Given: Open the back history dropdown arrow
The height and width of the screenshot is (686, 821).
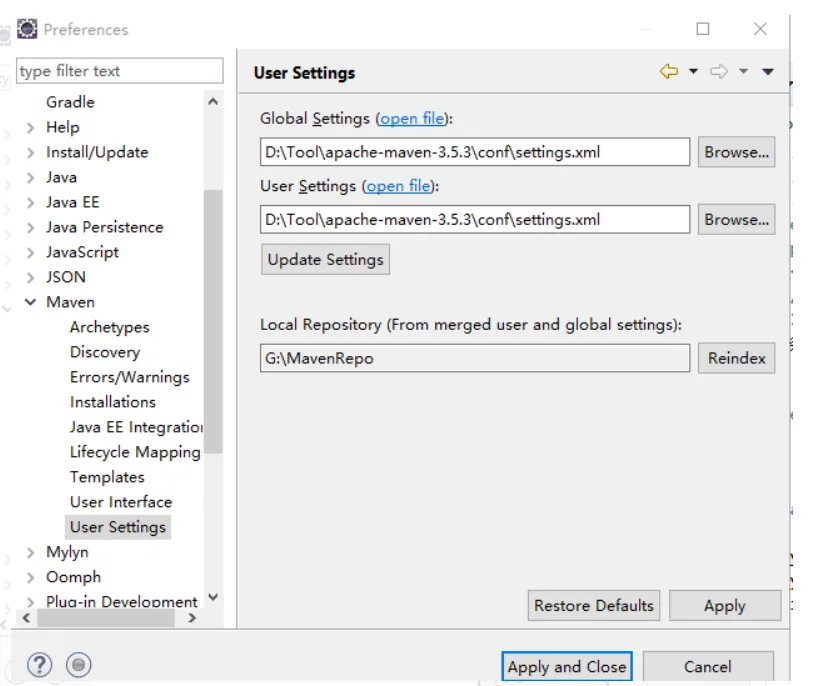Looking at the screenshot, I should (693, 71).
